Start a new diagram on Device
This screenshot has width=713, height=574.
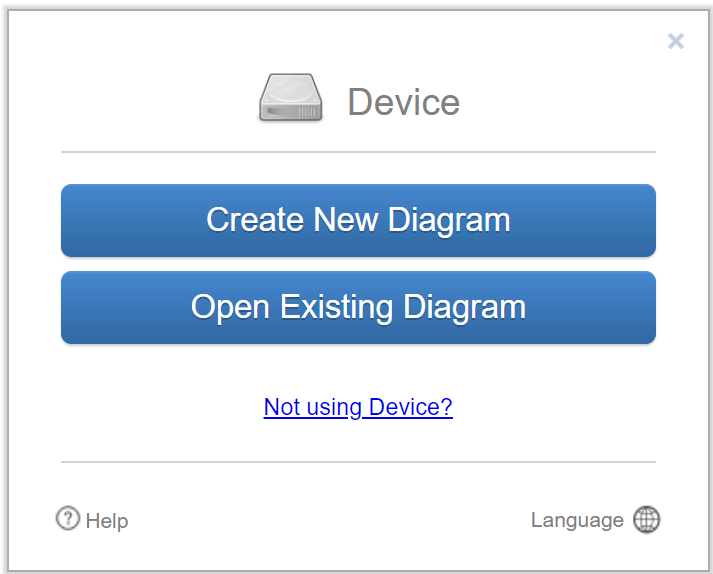[358, 220]
